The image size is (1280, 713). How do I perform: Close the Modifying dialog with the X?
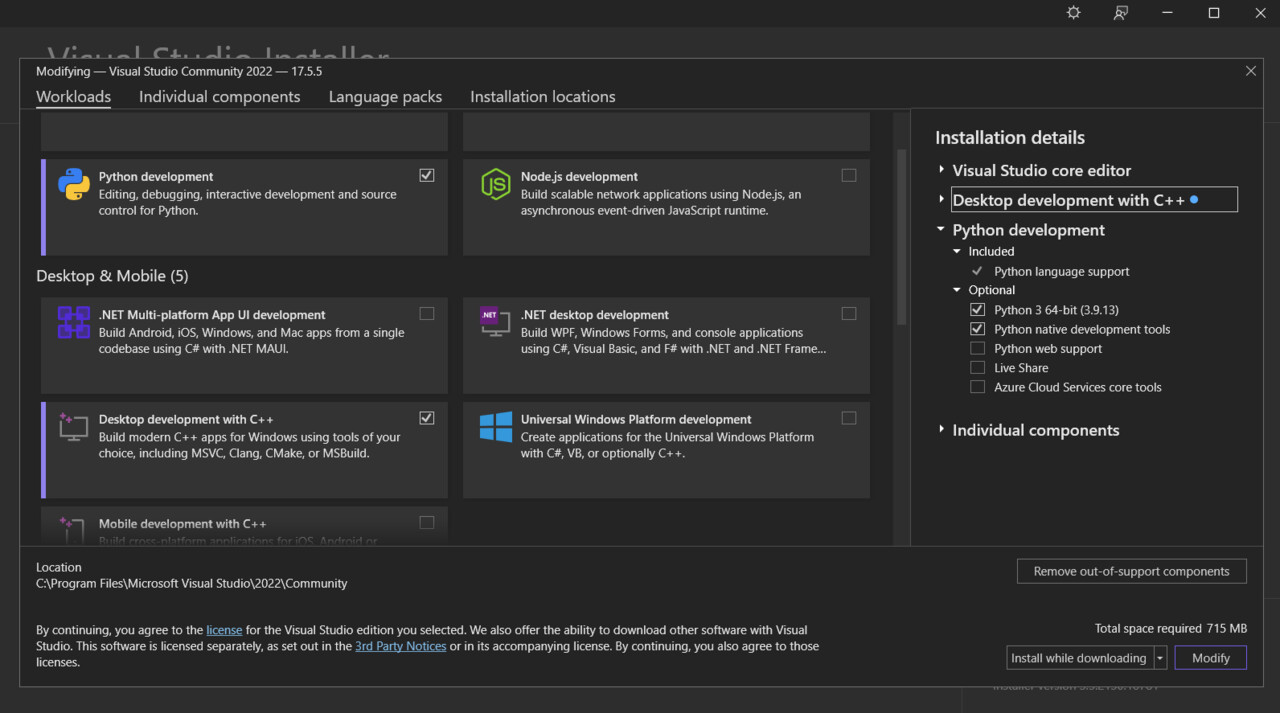point(1251,71)
